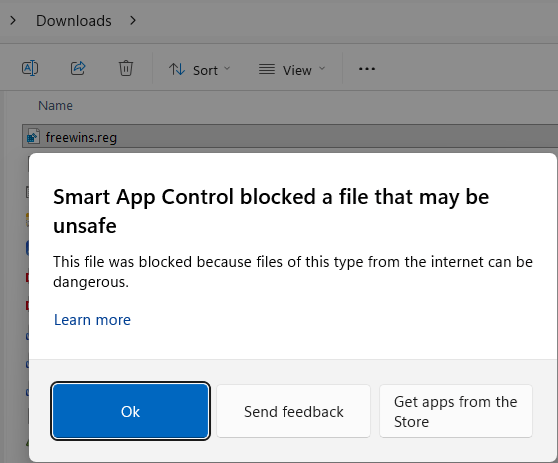Choose Get apps from the Store

click(456, 411)
